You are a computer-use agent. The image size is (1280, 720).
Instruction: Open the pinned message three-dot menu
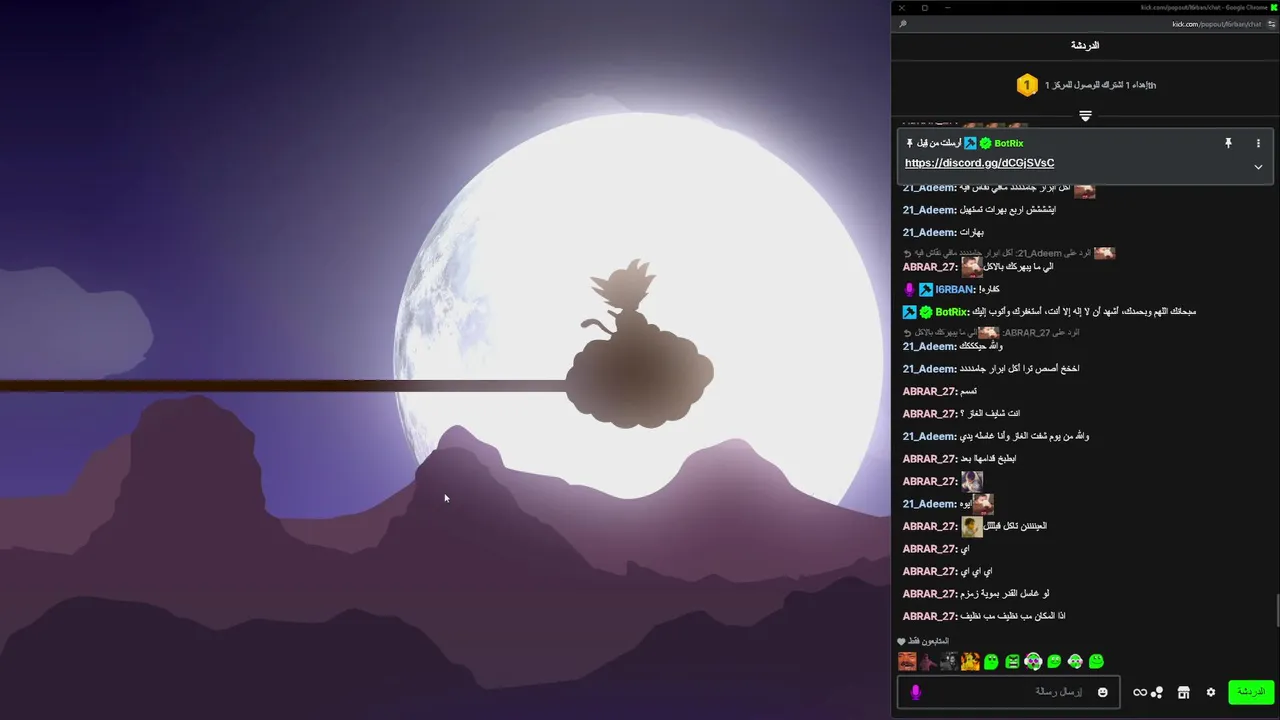coord(1258,143)
